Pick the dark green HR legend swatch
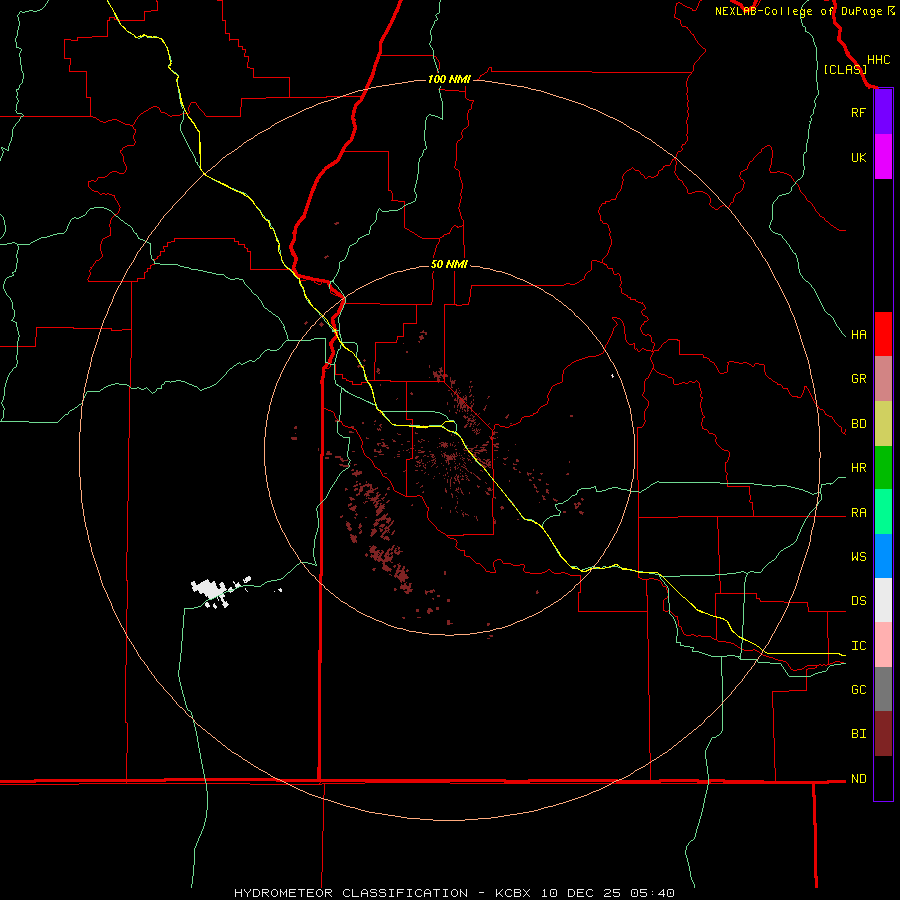 point(883,468)
